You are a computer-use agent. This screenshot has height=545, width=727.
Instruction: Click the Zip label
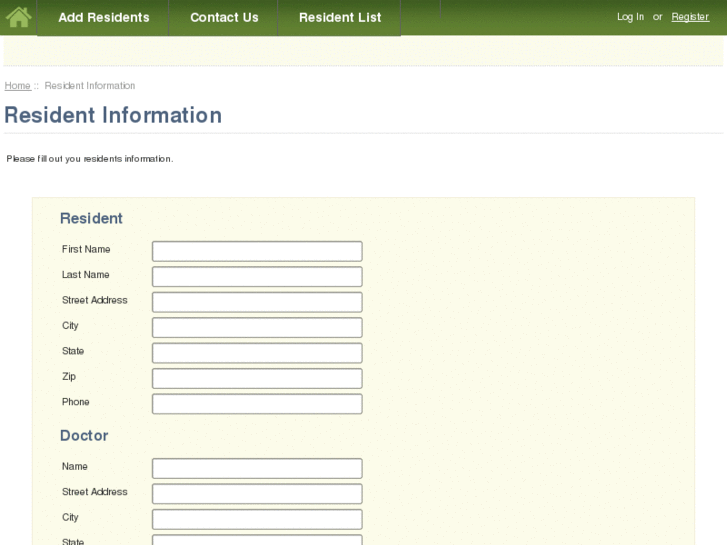pos(69,376)
